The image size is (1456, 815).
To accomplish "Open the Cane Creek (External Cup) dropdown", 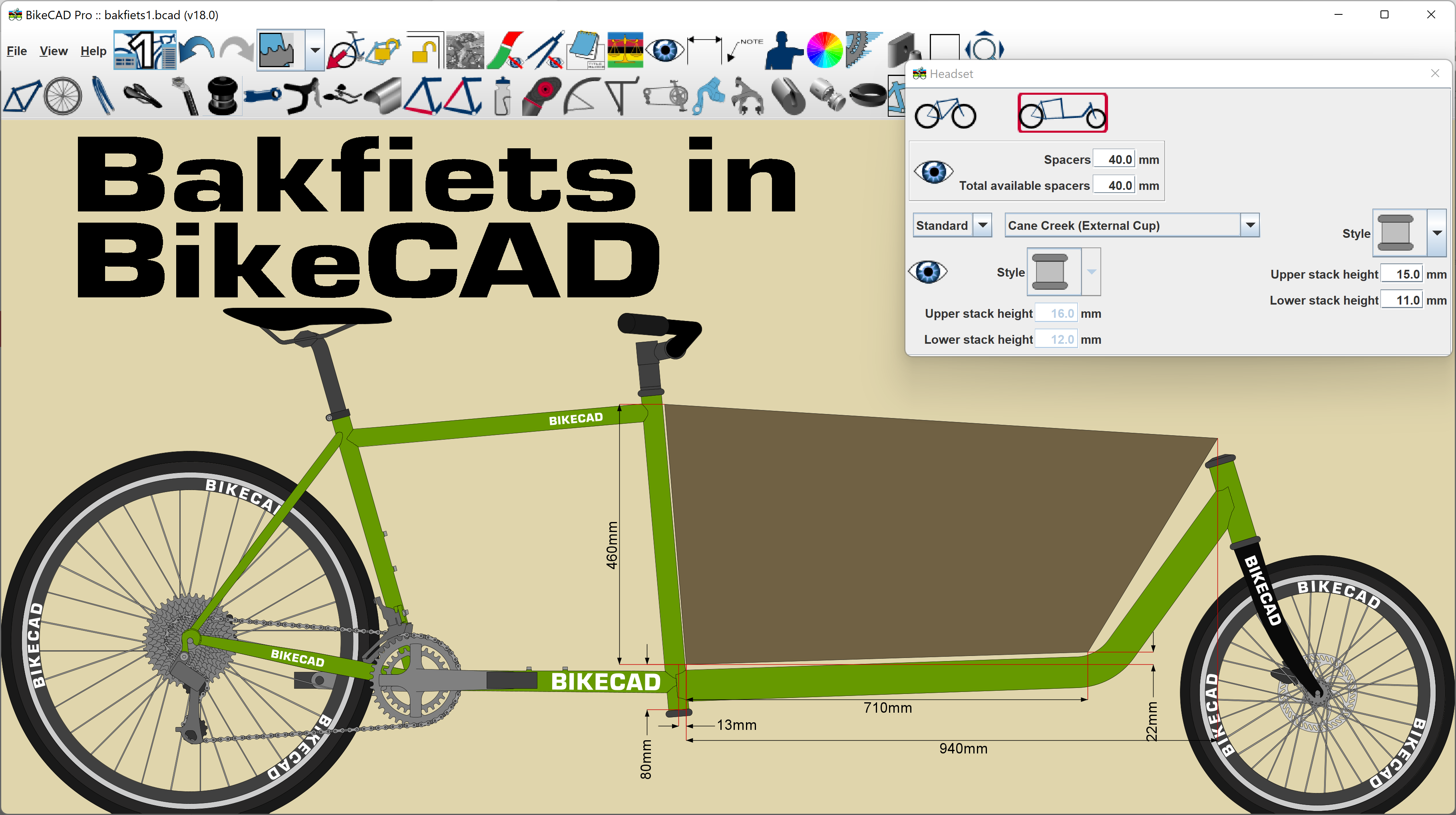I will click(1132, 225).
